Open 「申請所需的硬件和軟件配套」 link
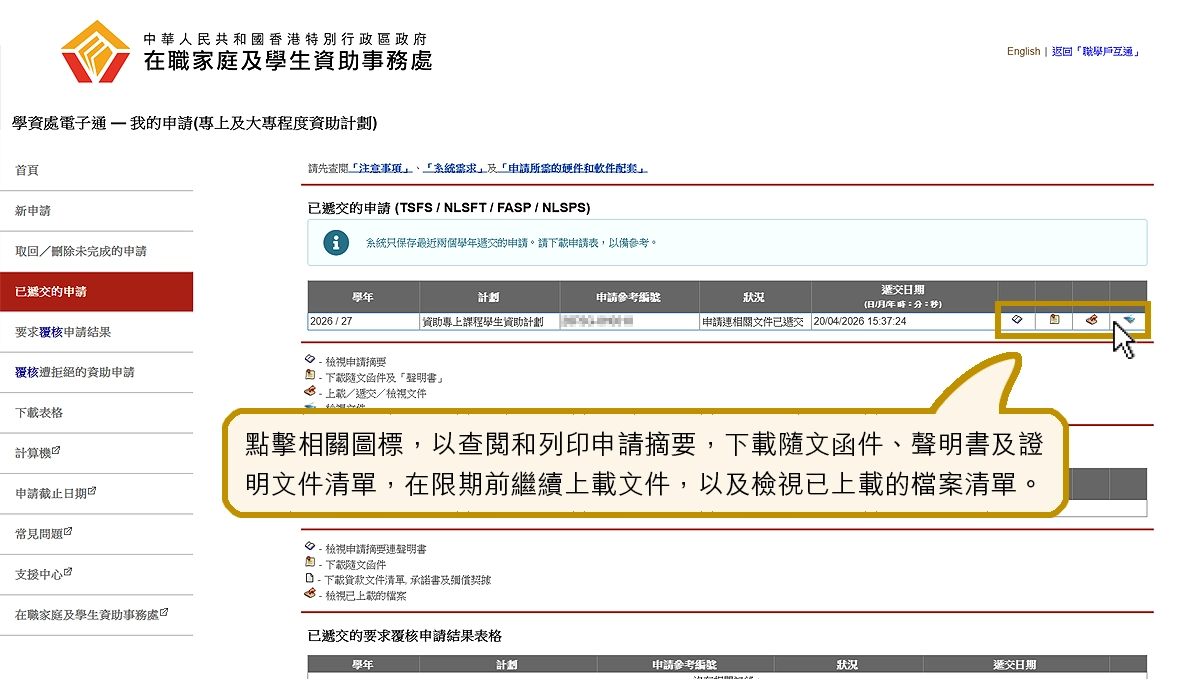 click(572, 169)
